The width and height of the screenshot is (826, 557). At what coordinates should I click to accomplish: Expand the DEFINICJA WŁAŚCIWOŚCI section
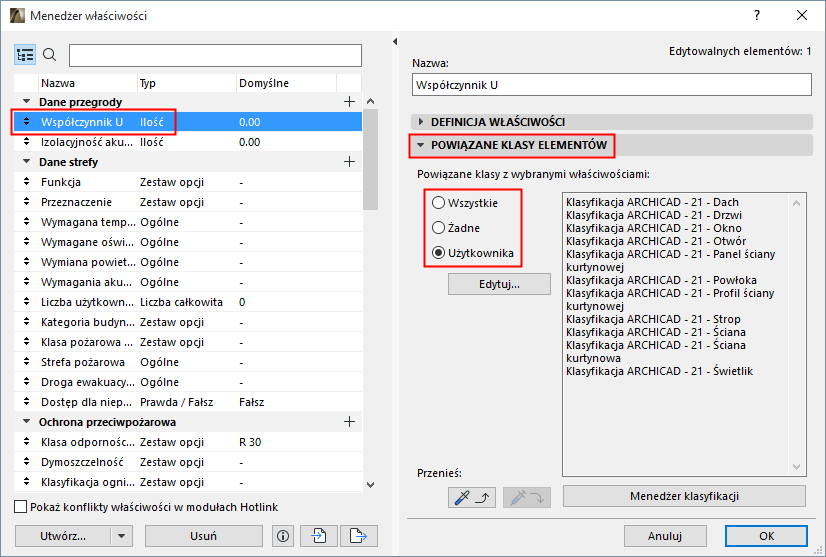coord(420,122)
